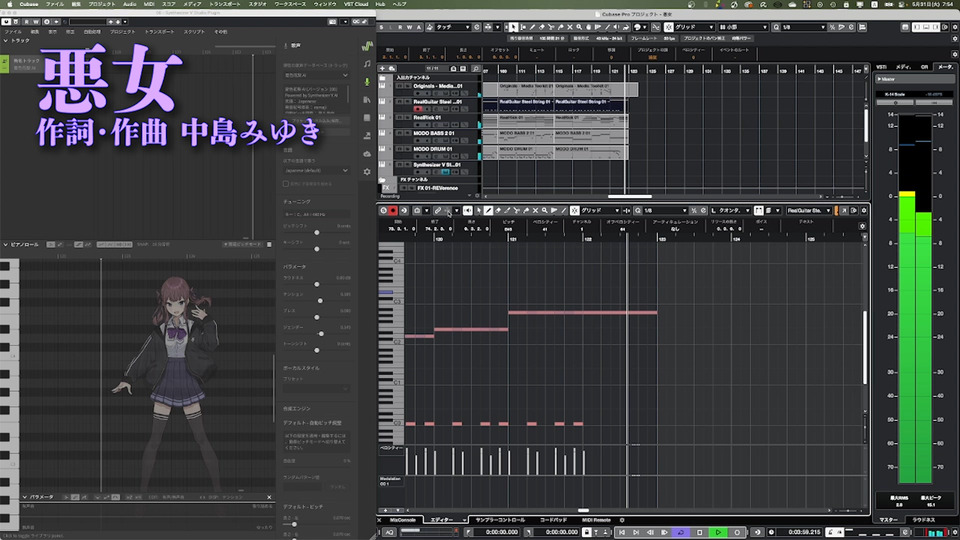Select the Erase tool in key editor toolbar
The image size is (960, 540).
click(x=498, y=210)
